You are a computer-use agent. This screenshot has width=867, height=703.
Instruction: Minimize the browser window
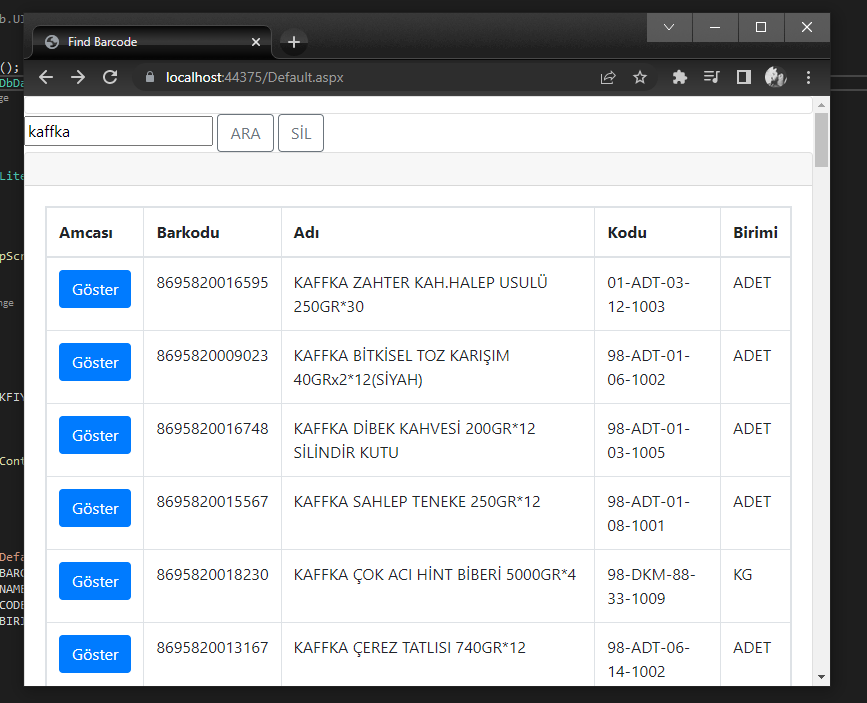click(x=715, y=27)
